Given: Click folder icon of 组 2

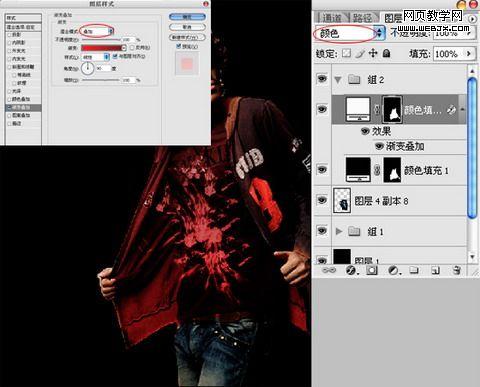Looking at the screenshot, I should (354, 80).
